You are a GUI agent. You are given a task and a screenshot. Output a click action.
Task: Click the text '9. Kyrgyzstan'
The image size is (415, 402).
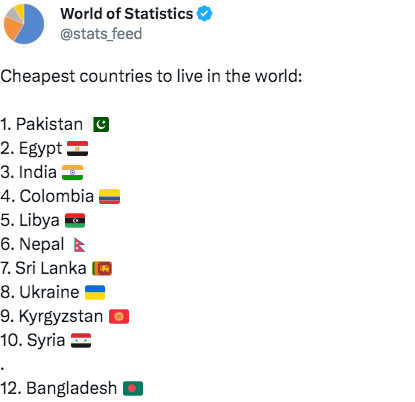click(x=52, y=316)
